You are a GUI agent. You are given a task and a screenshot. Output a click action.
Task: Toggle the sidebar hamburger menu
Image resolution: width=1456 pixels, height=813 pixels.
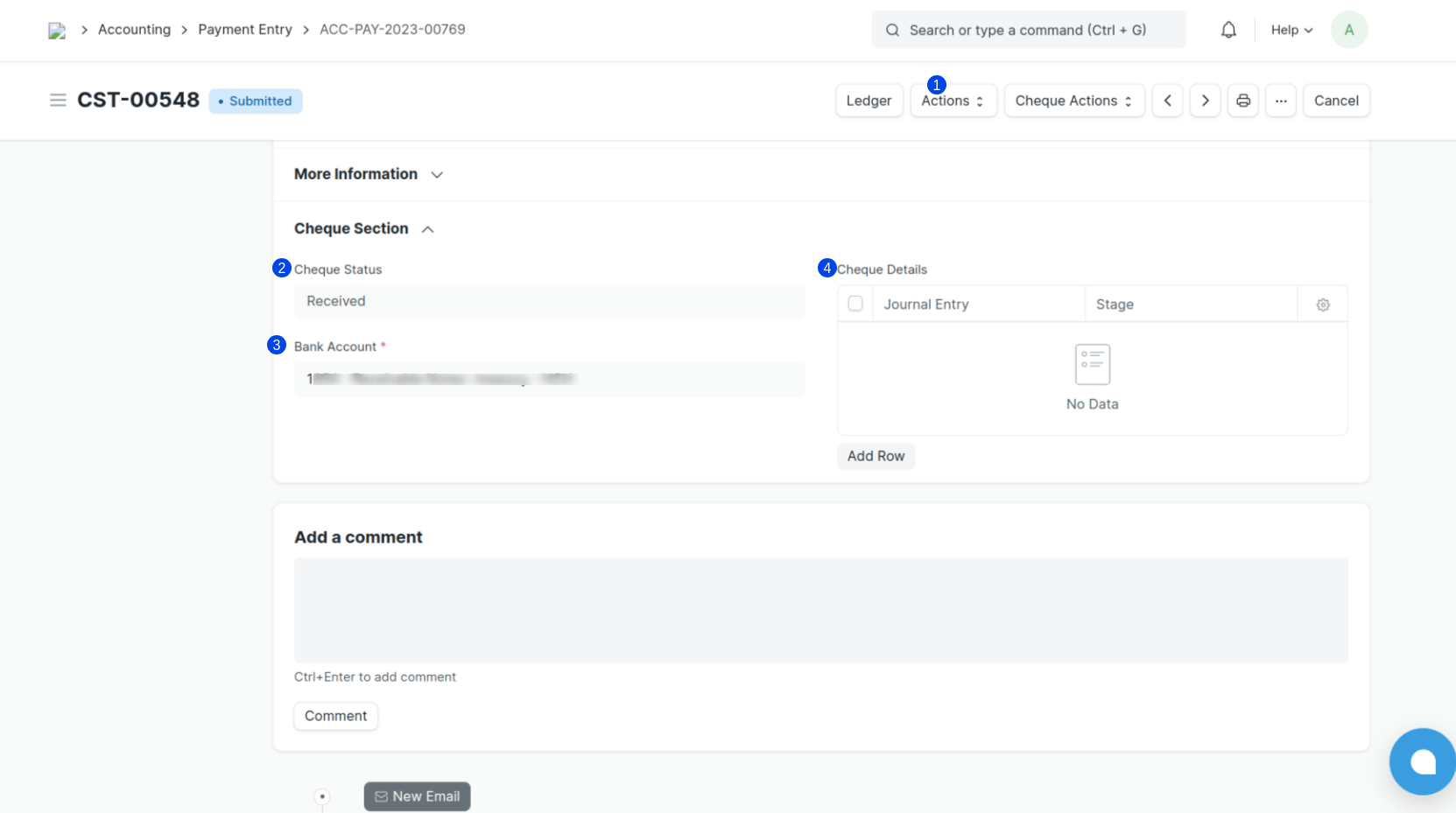coord(58,101)
